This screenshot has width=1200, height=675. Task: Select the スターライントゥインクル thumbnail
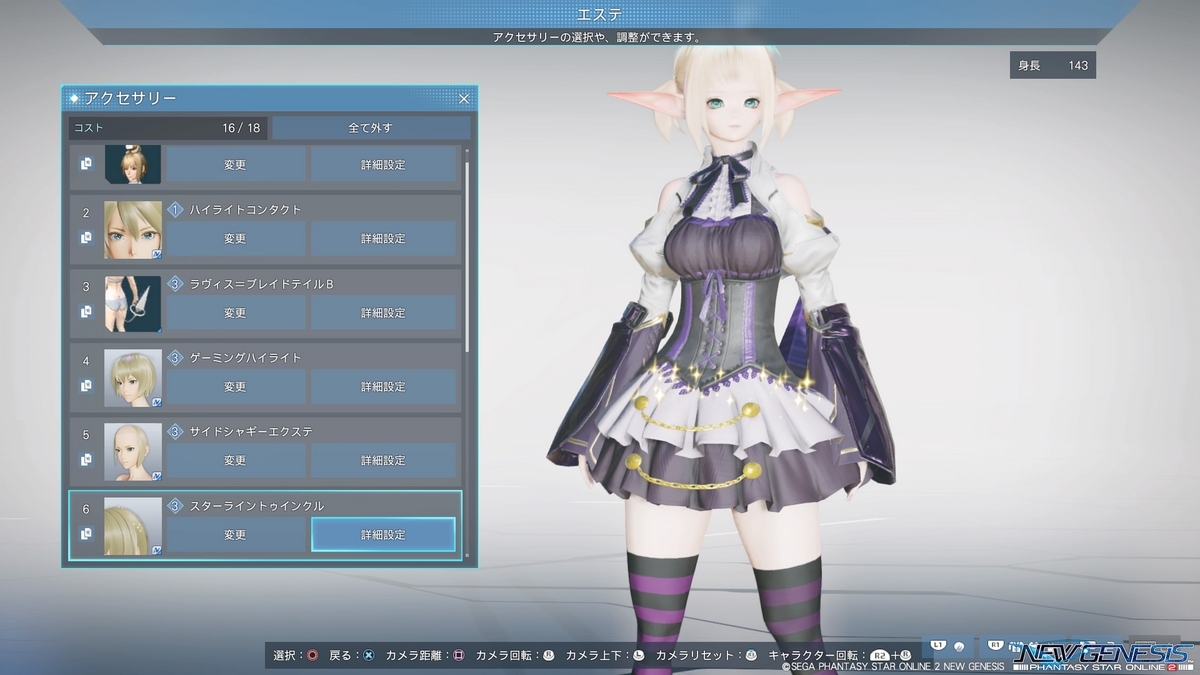tap(133, 526)
